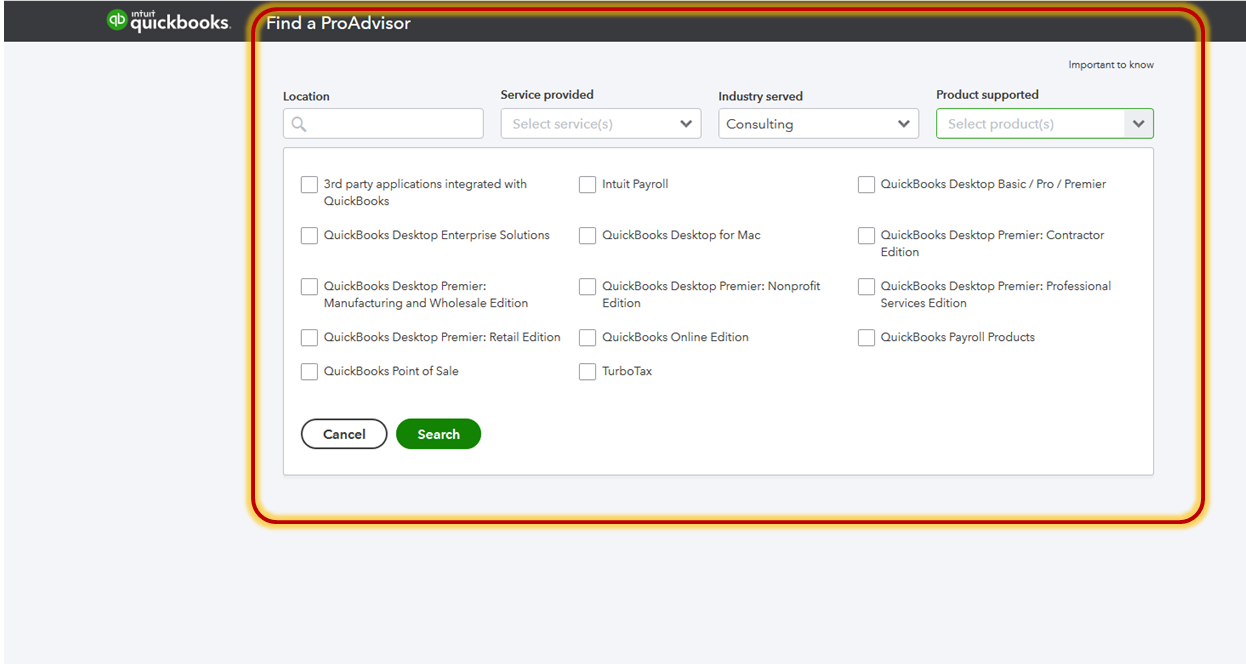Check the TurboTax box

[x=588, y=372]
